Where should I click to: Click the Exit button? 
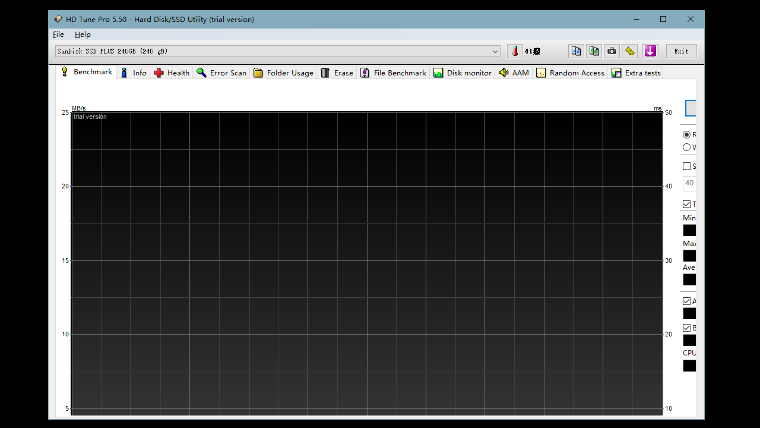coord(681,51)
